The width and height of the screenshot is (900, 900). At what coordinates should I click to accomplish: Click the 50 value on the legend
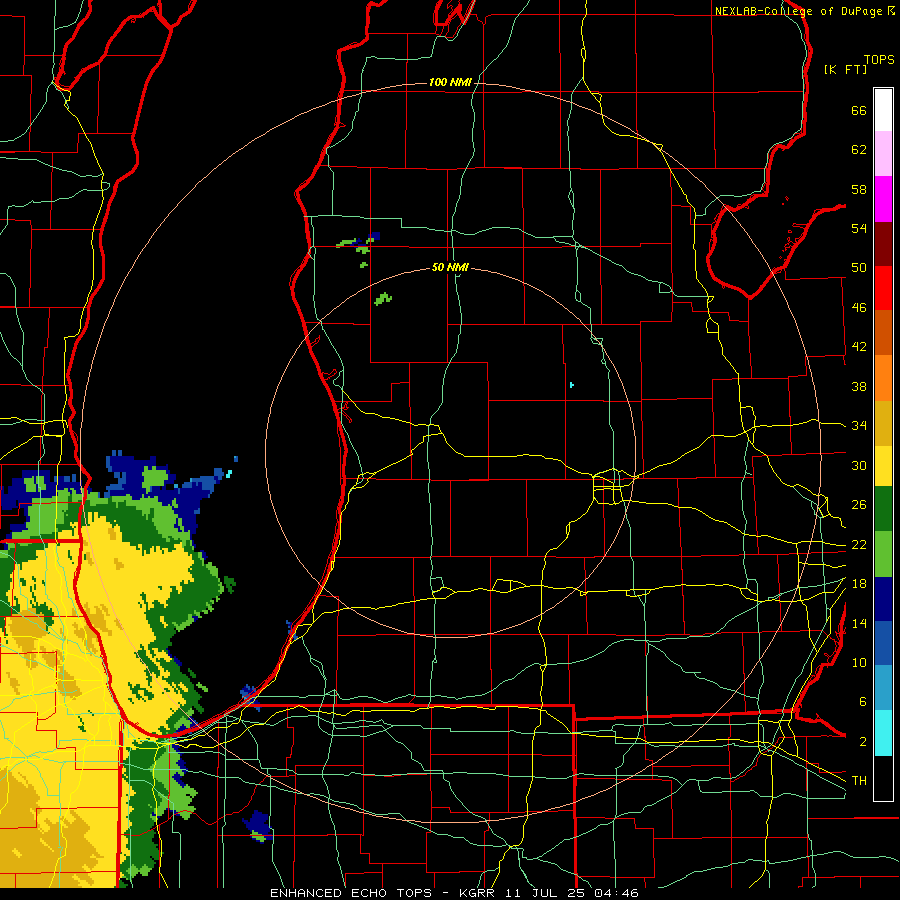859,268
